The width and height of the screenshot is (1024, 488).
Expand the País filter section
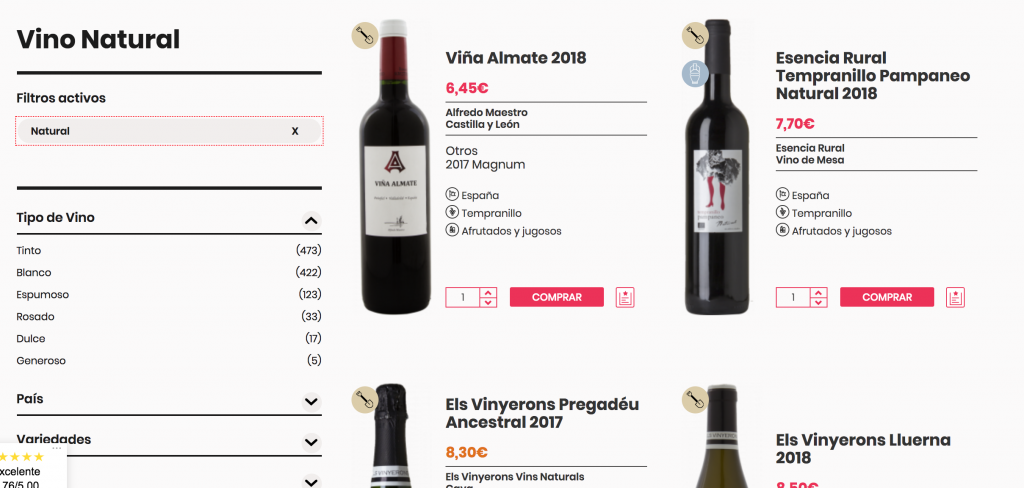pyautogui.click(x=312, y=402)
